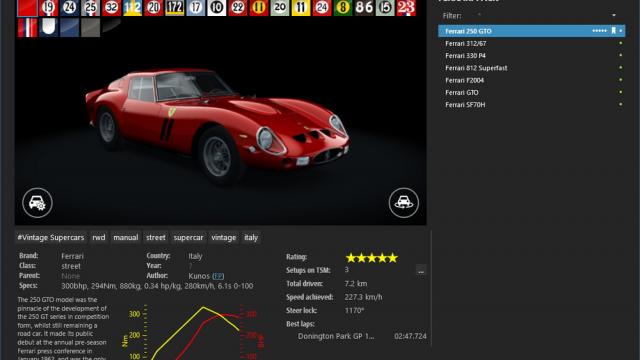The width and height of the screenshot is (640, 360).
Task: Choose the number 25 skin
Action: [90, 8]
